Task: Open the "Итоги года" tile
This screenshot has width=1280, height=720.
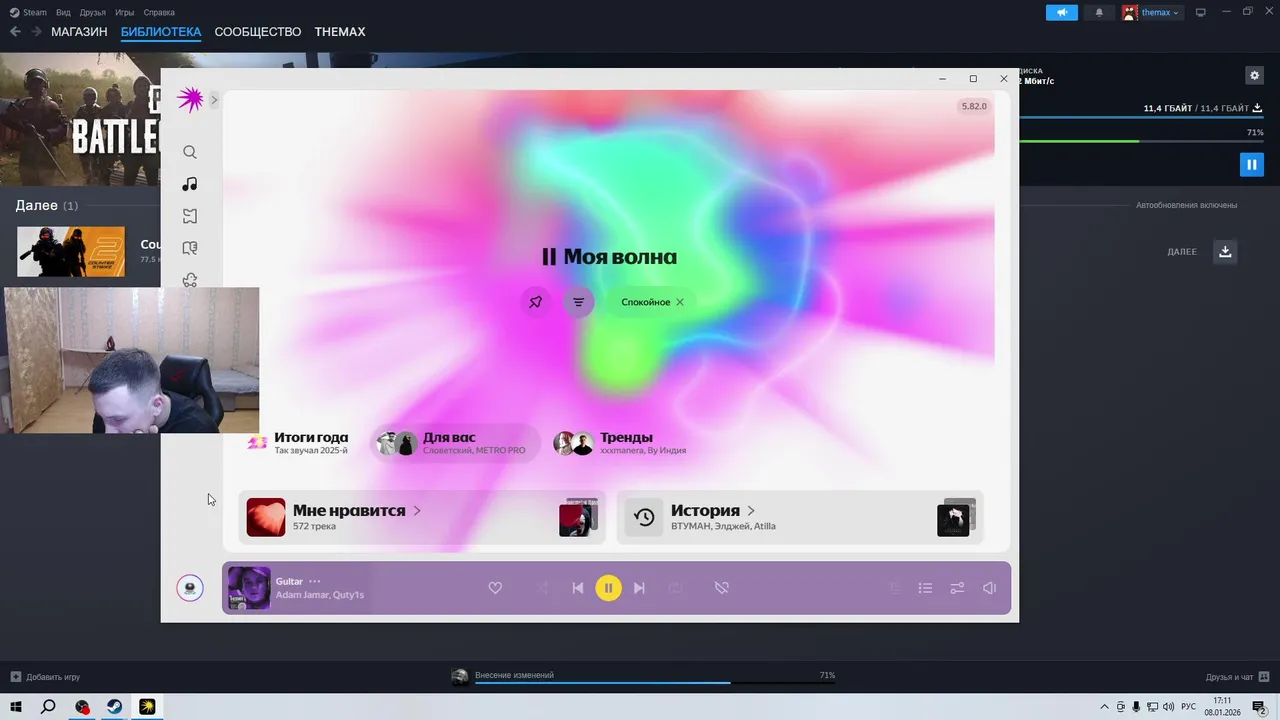Action: click(x=299, y=443)
